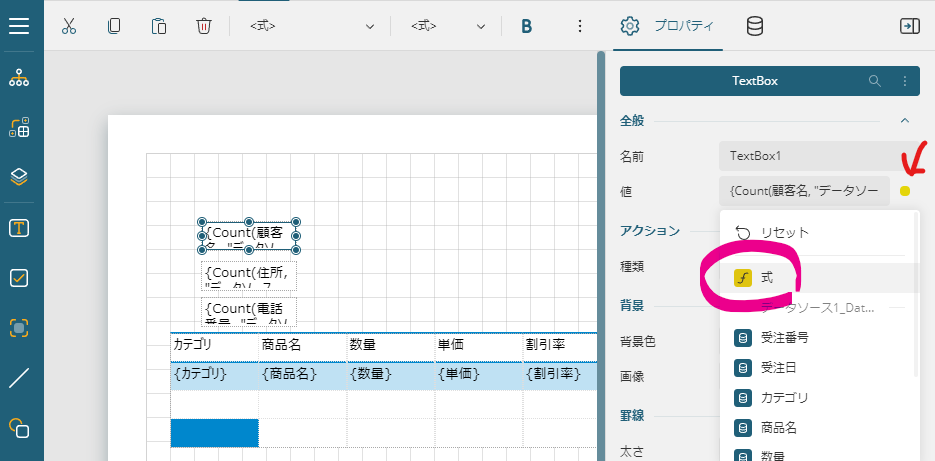Choose 式 from the context menu

pyautogui.click(x=766, y=277)
